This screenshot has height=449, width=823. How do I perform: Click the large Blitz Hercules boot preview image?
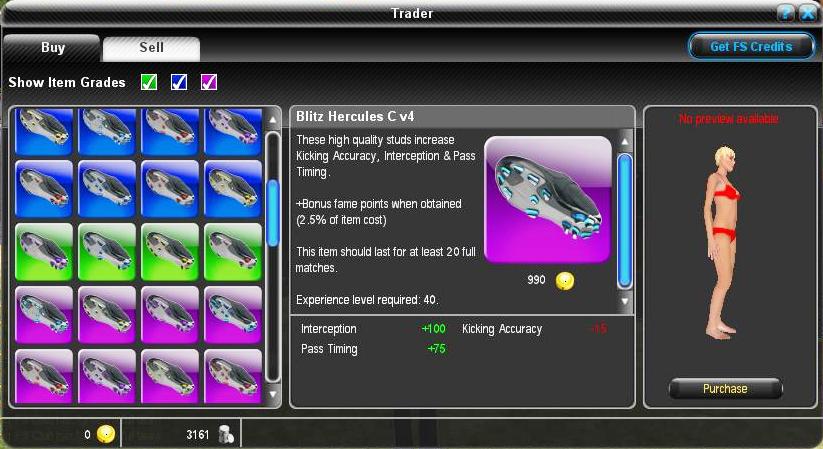pos(547,200)
